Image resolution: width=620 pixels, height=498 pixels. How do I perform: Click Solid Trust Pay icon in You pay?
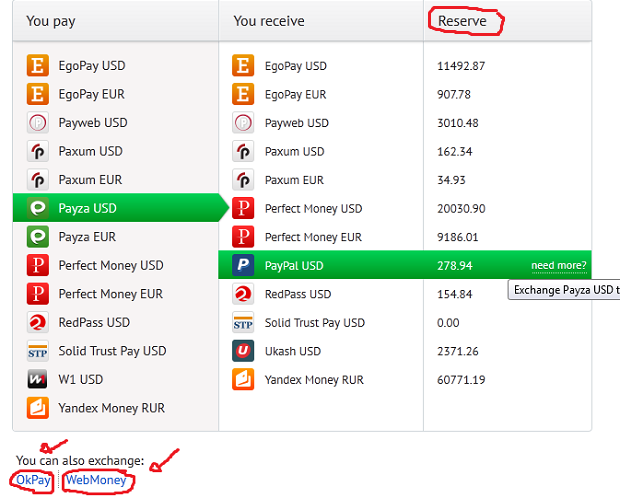38,351
